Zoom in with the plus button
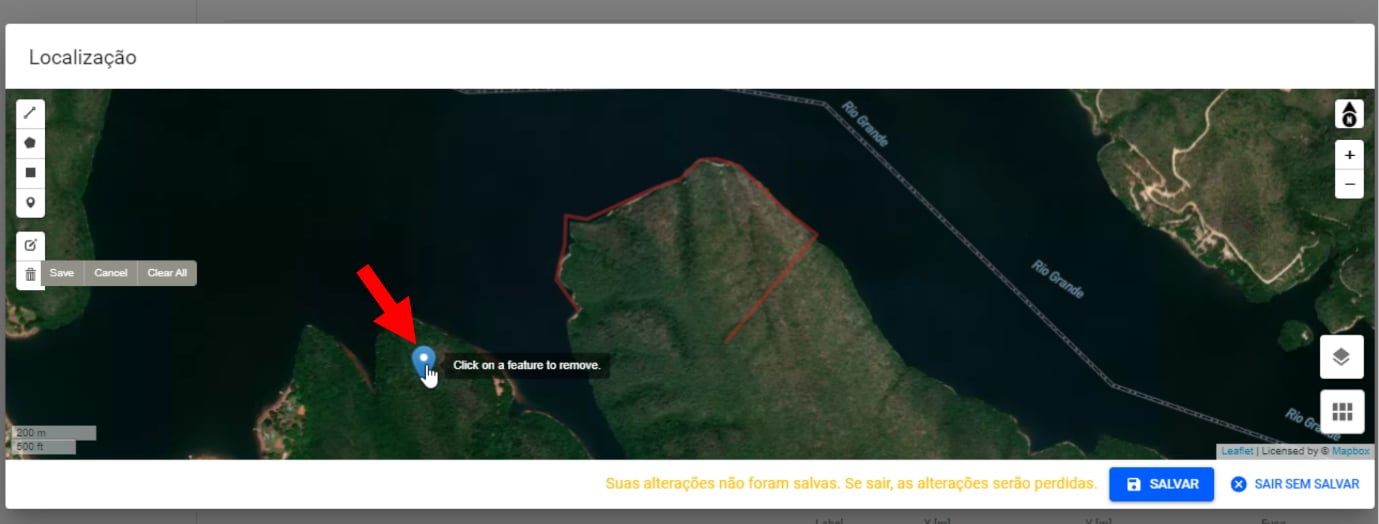1379x524 pixels. (x=1349, y=155)
